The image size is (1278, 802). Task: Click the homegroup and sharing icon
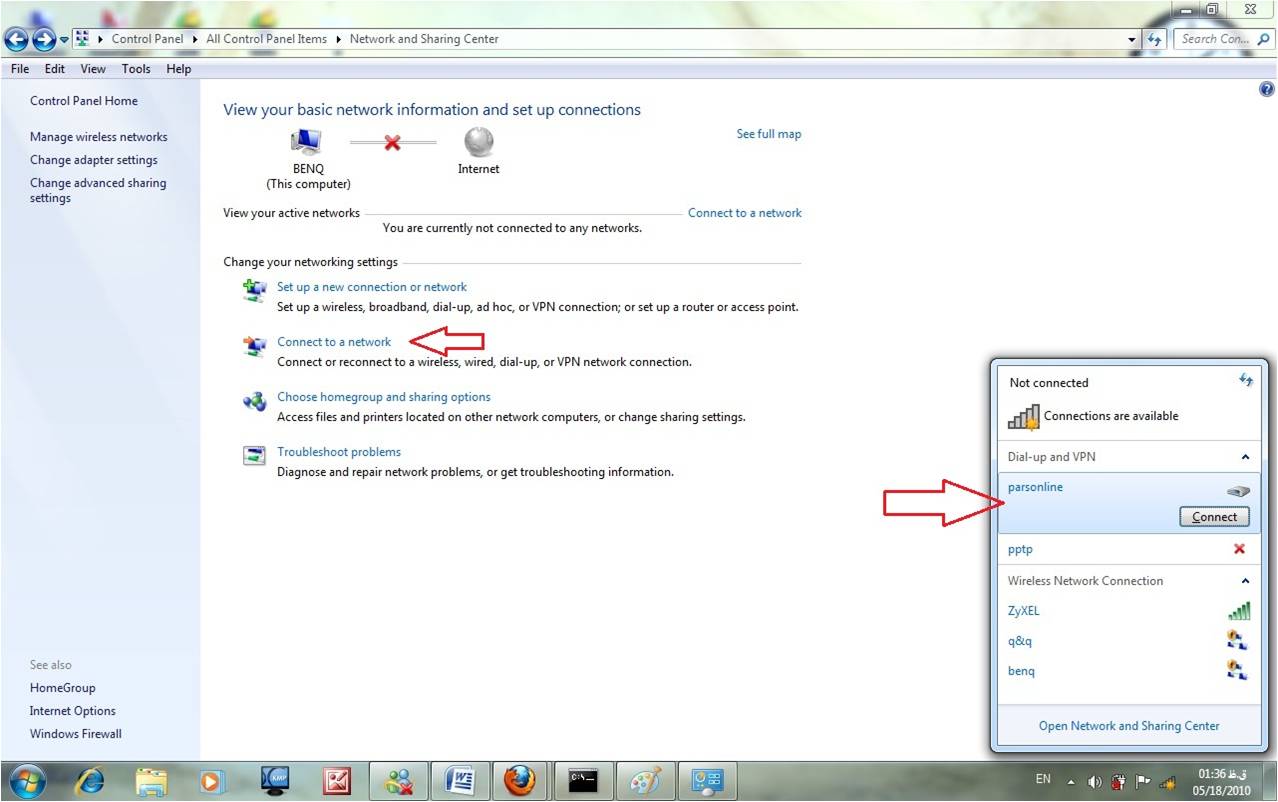(254, 401)
